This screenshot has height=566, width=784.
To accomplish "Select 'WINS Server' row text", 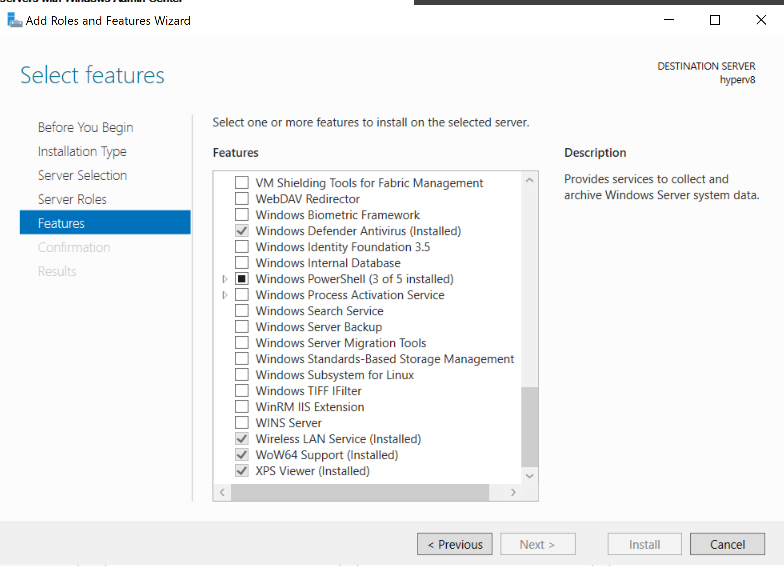I will [288, 423].
